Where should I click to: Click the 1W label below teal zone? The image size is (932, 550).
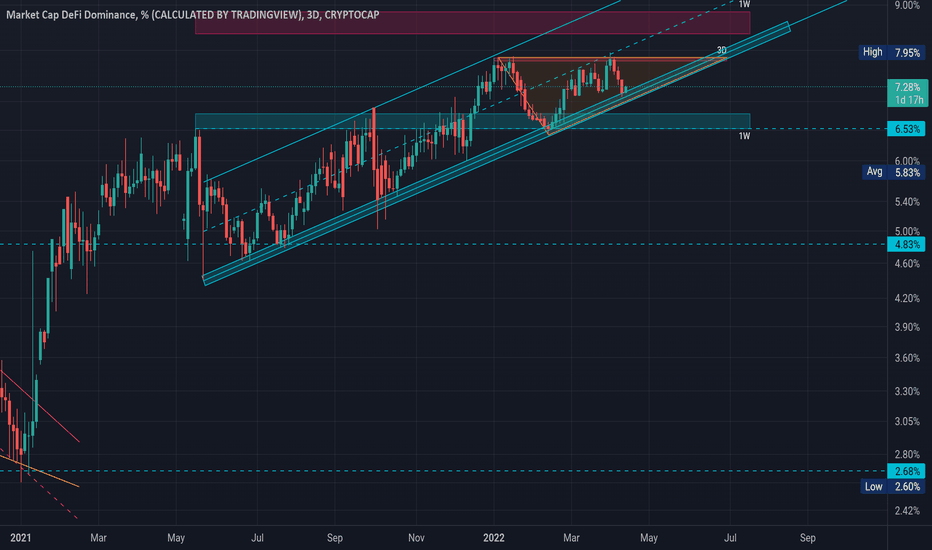[744, 136]
